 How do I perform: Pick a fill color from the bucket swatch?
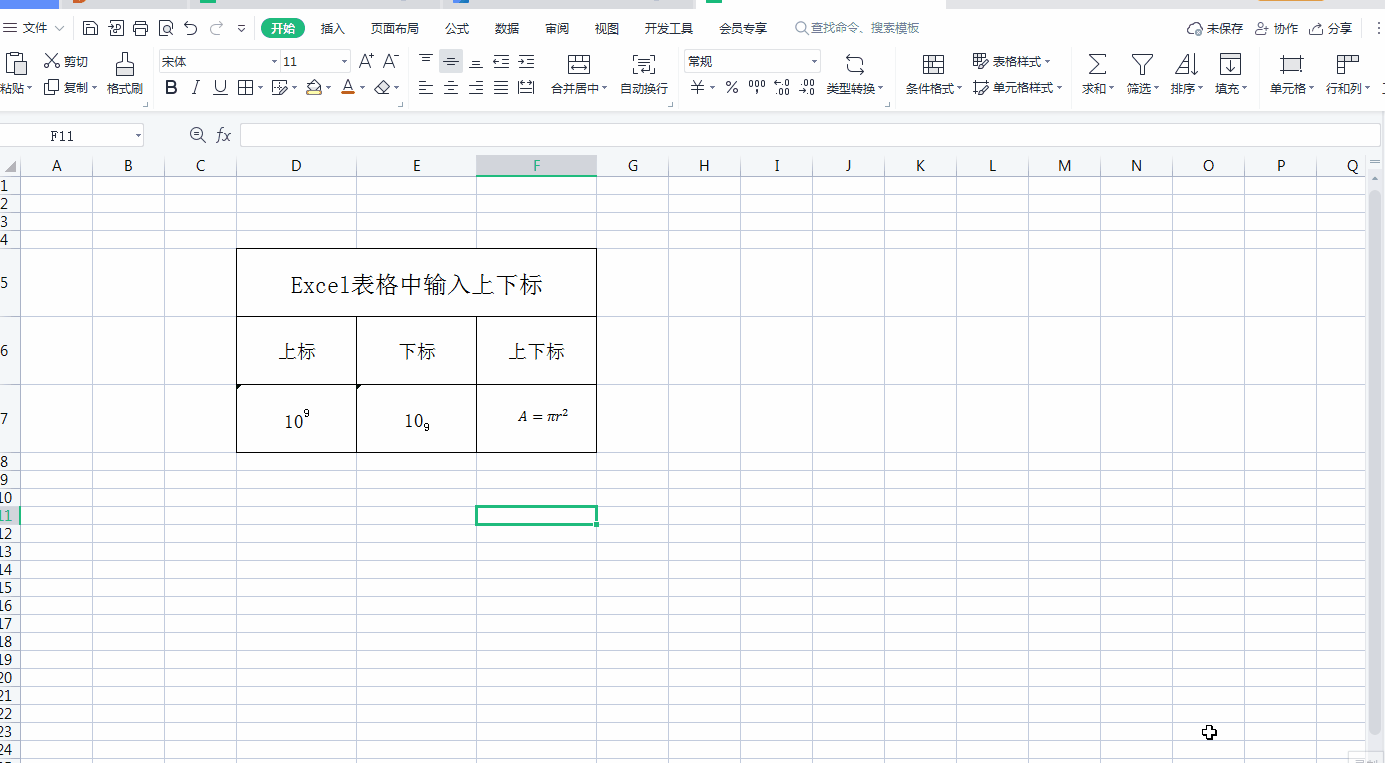[315, 87]
